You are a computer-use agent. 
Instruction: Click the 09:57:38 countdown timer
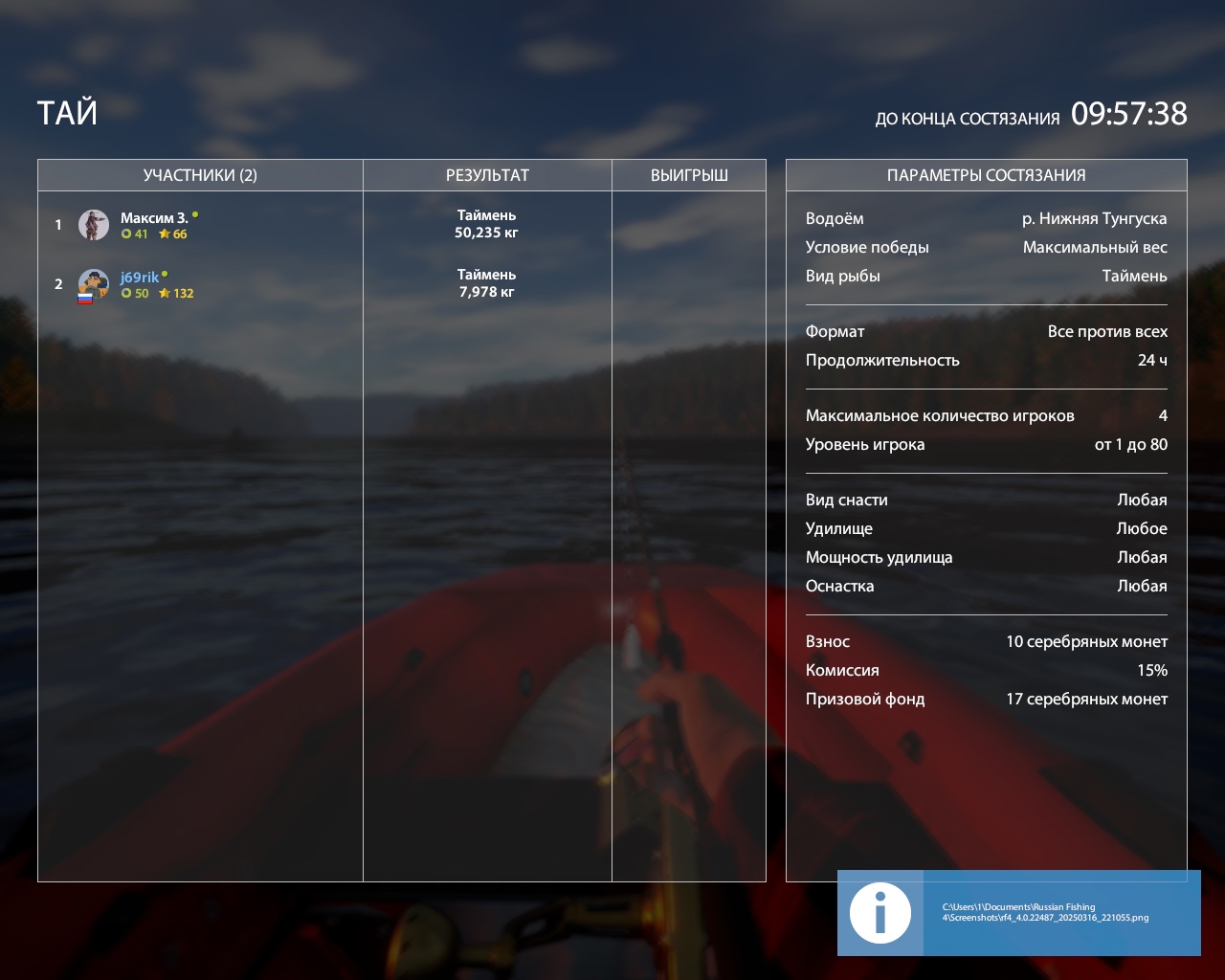click(1129, 114)
